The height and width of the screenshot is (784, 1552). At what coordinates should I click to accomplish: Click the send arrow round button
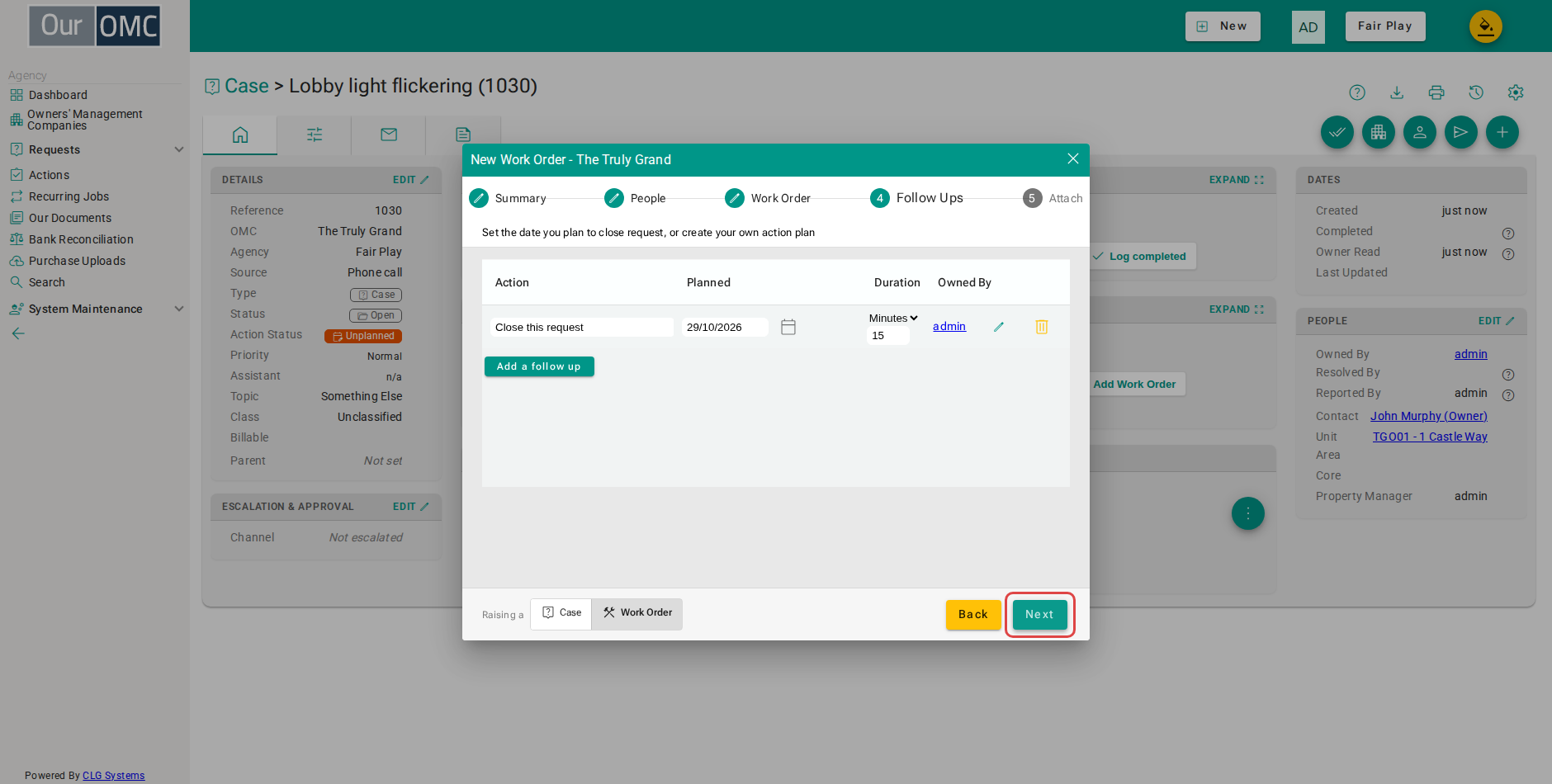(x=1461, y=132)
